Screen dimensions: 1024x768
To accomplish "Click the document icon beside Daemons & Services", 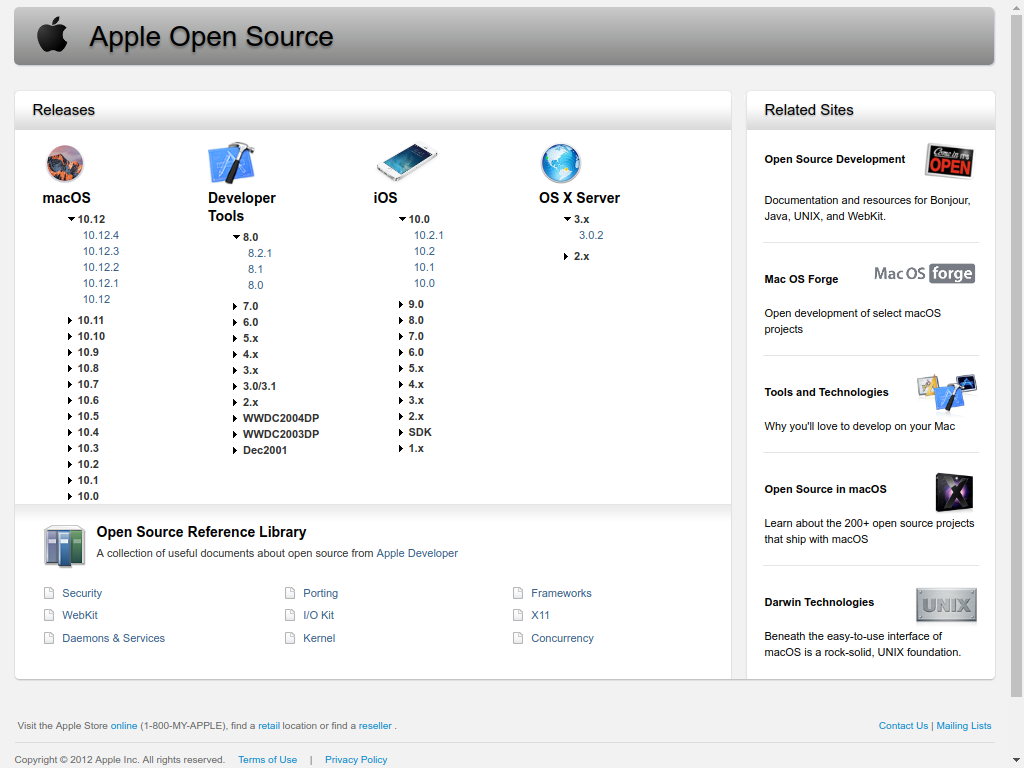I will click(x=49, y=638).
